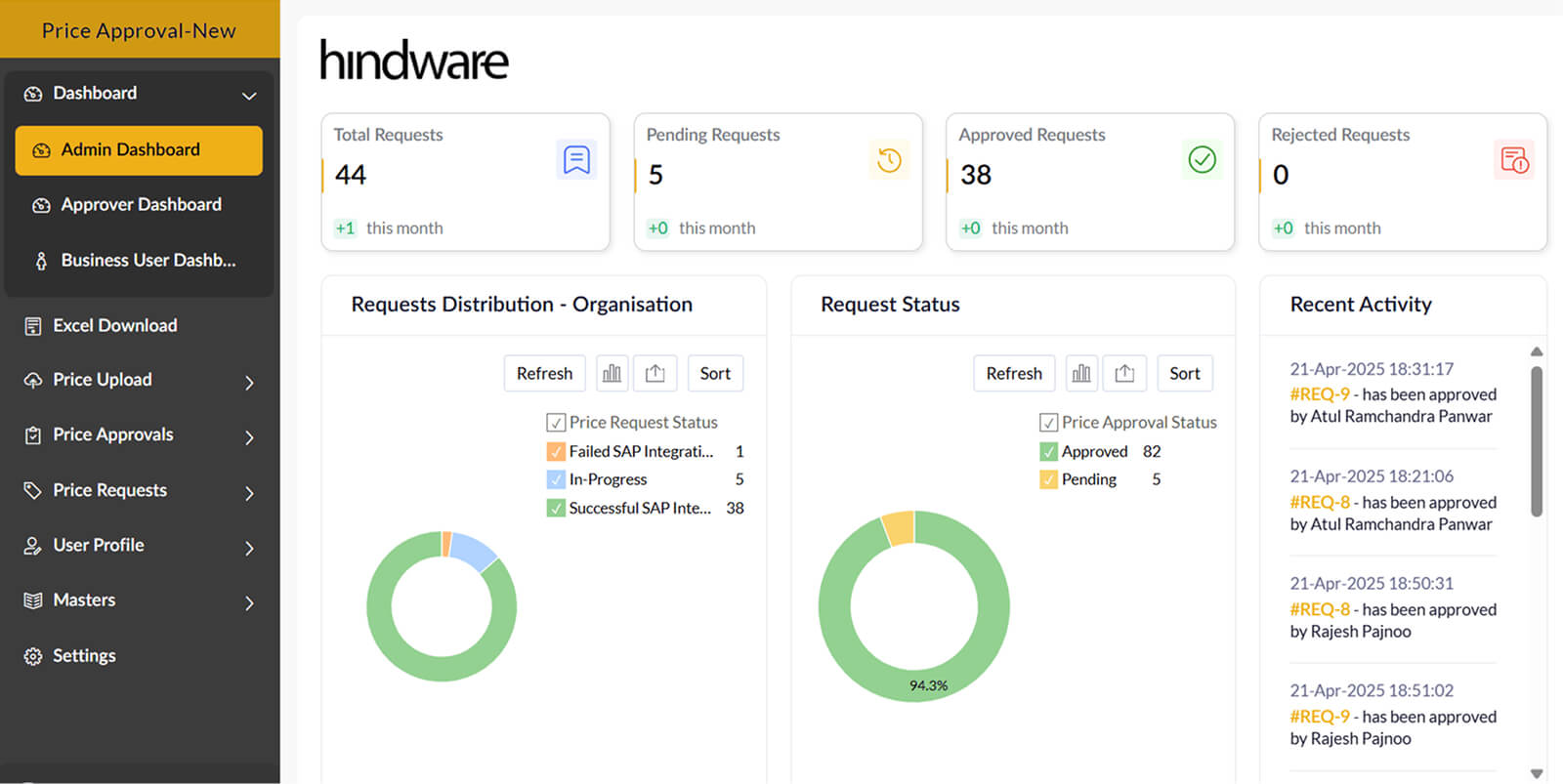Click the export icon in Request Status panel
Image resolution: width=1563 pixels, height=784 pixels.
1124,374
